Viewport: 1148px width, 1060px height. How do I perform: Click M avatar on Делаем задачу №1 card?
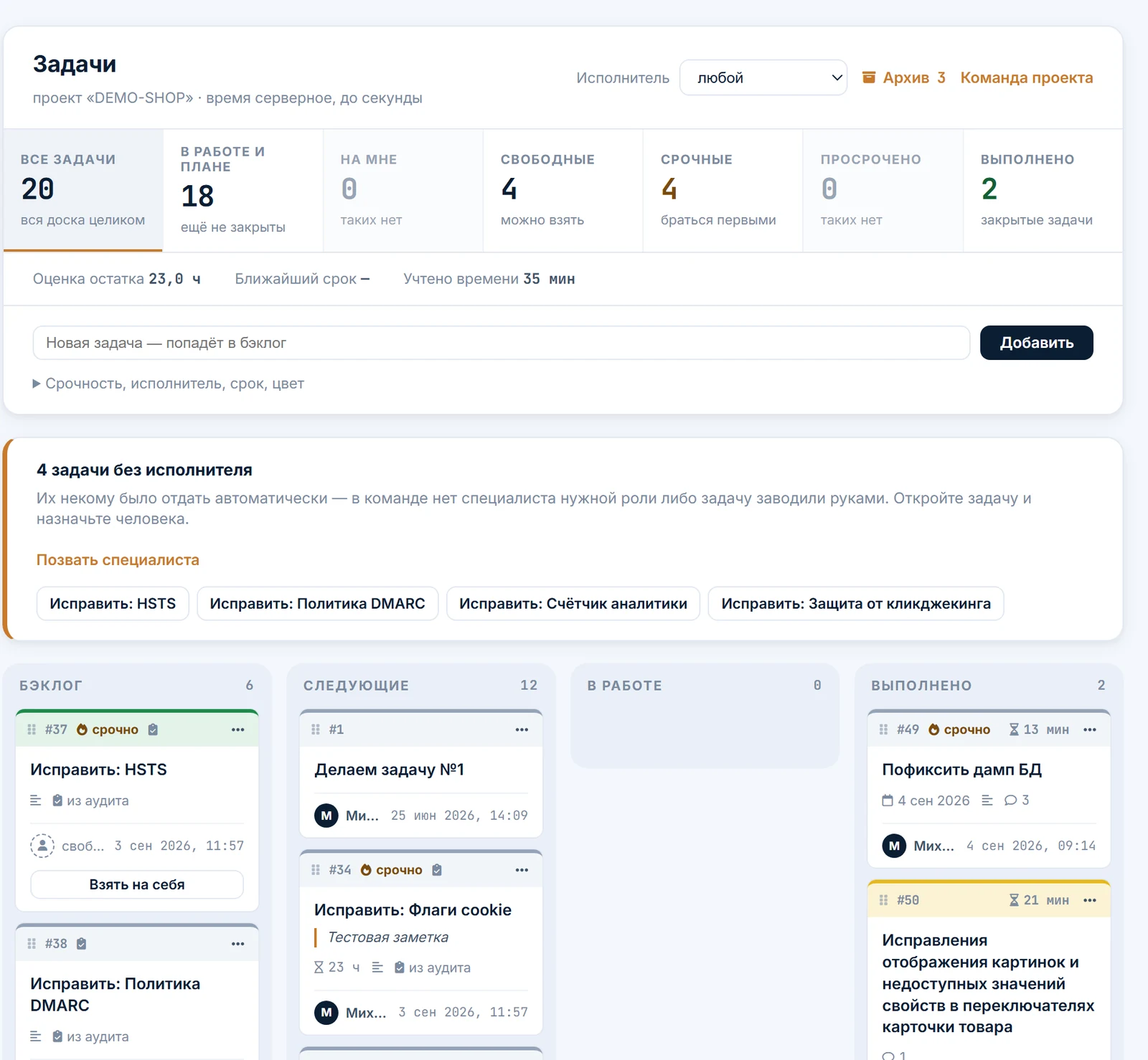[326, 815]
